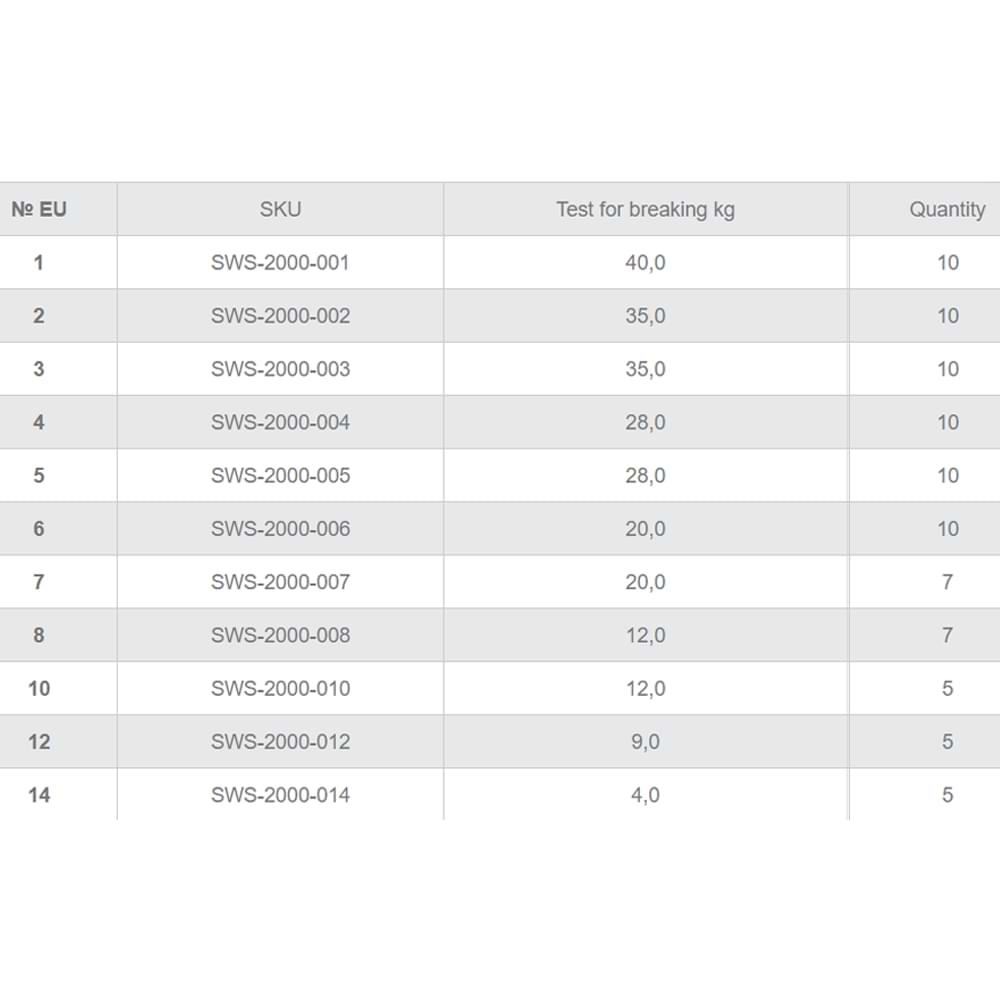Select the Quantity column header
This screenshot has width=1000, height=1000.
946,210
